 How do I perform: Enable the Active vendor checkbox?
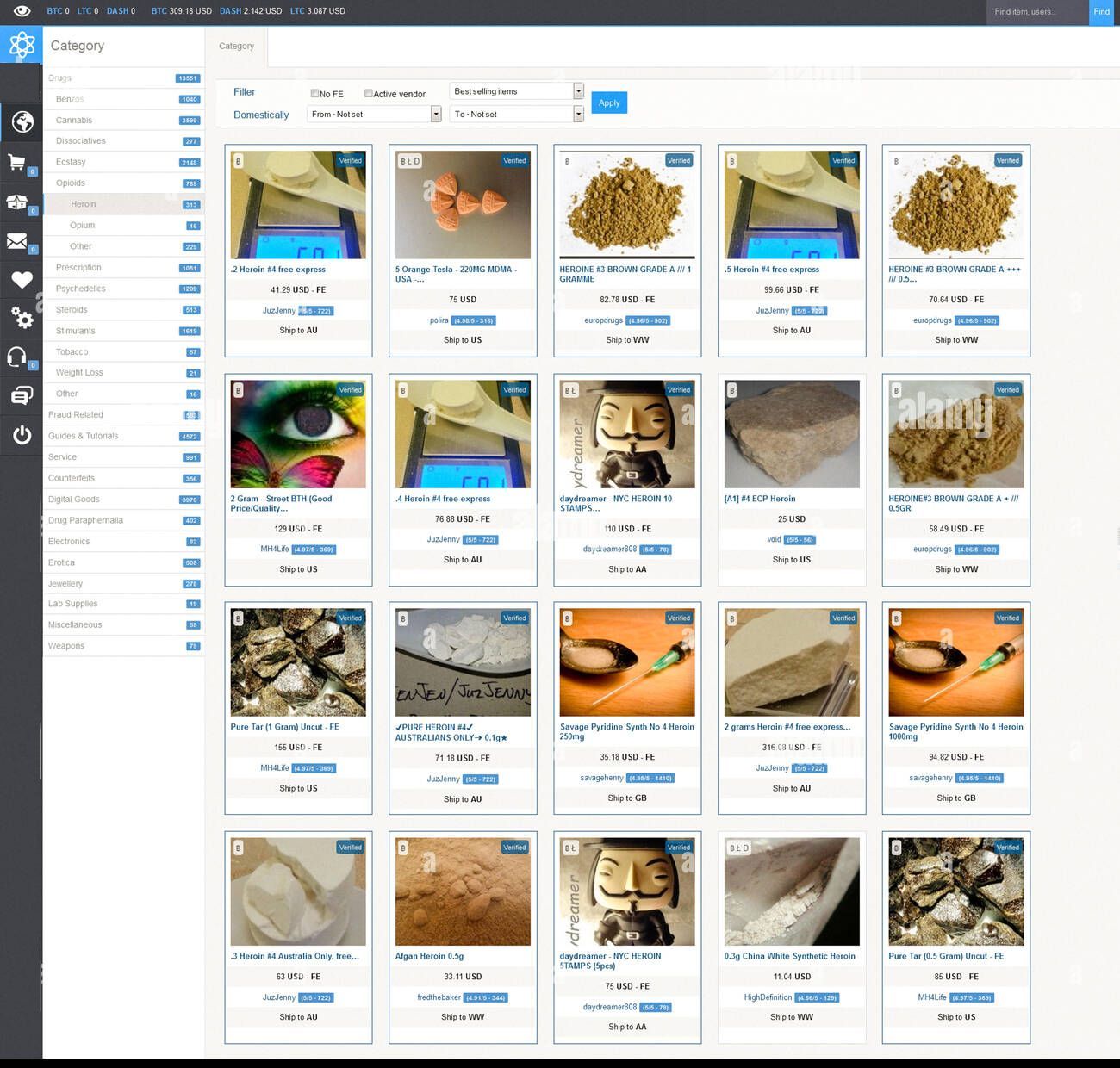368,93
